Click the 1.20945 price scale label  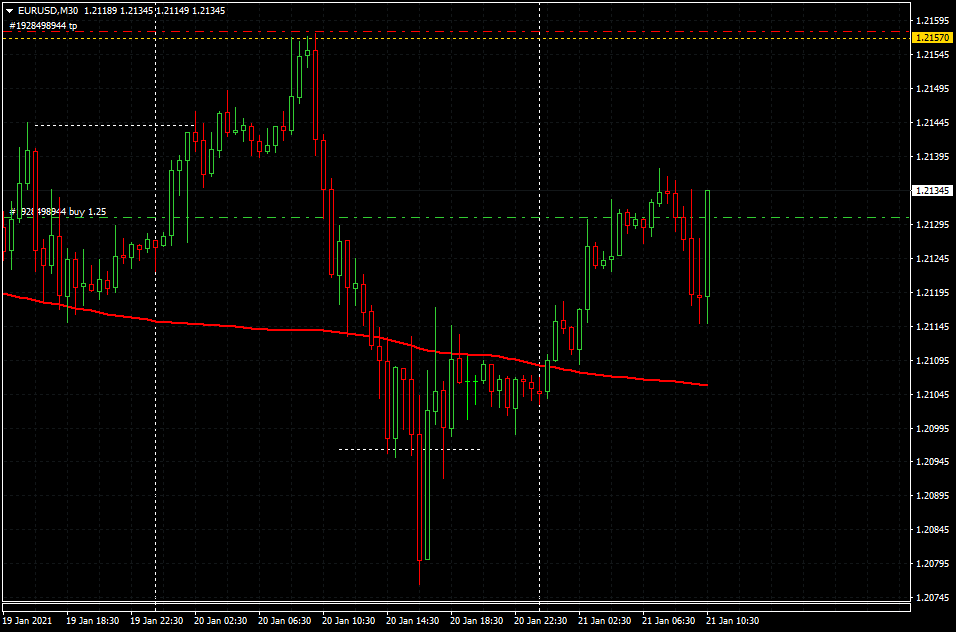[x=933, y=462]
